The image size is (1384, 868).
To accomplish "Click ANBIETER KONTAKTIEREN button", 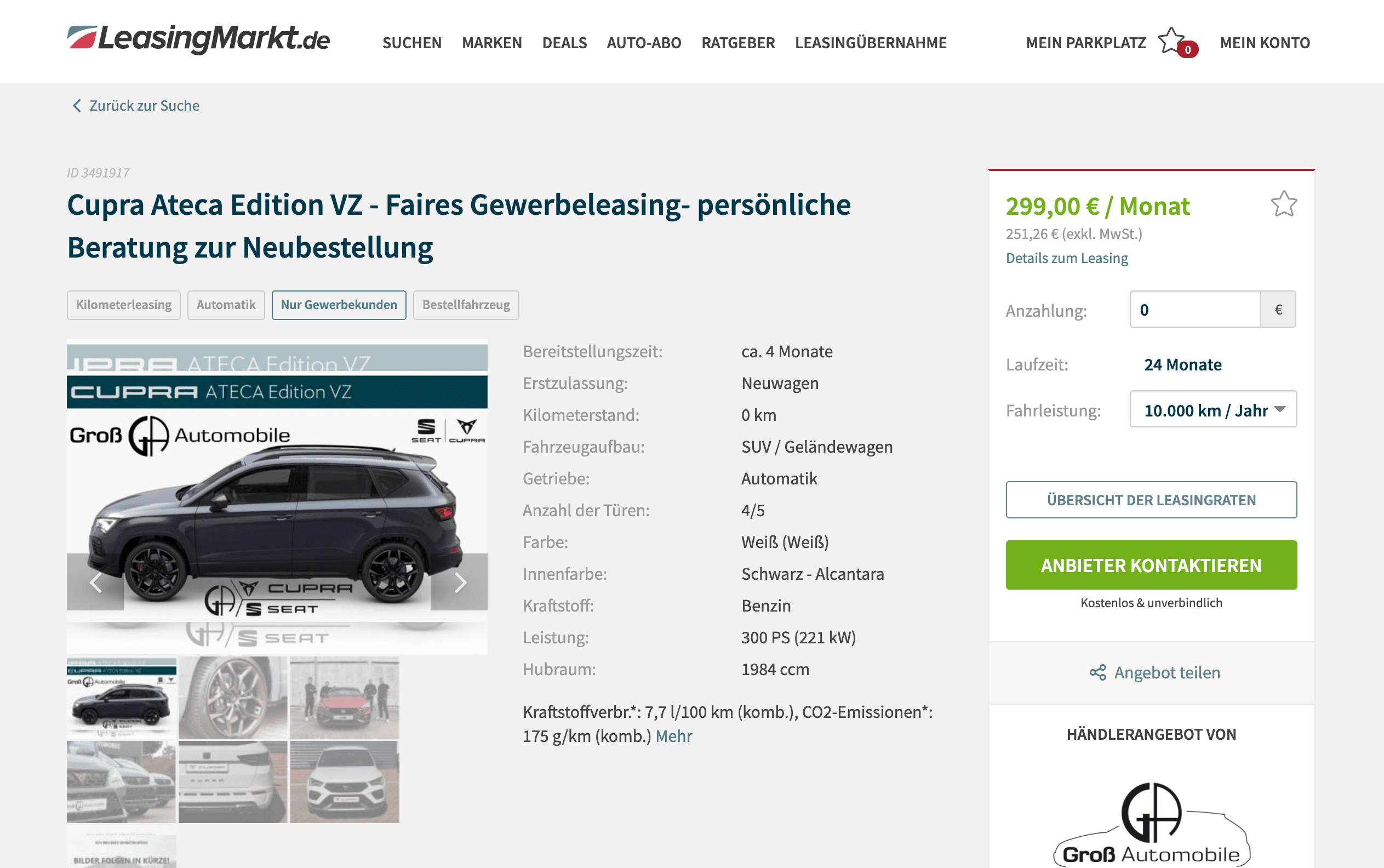I will tap(1151, 565).
